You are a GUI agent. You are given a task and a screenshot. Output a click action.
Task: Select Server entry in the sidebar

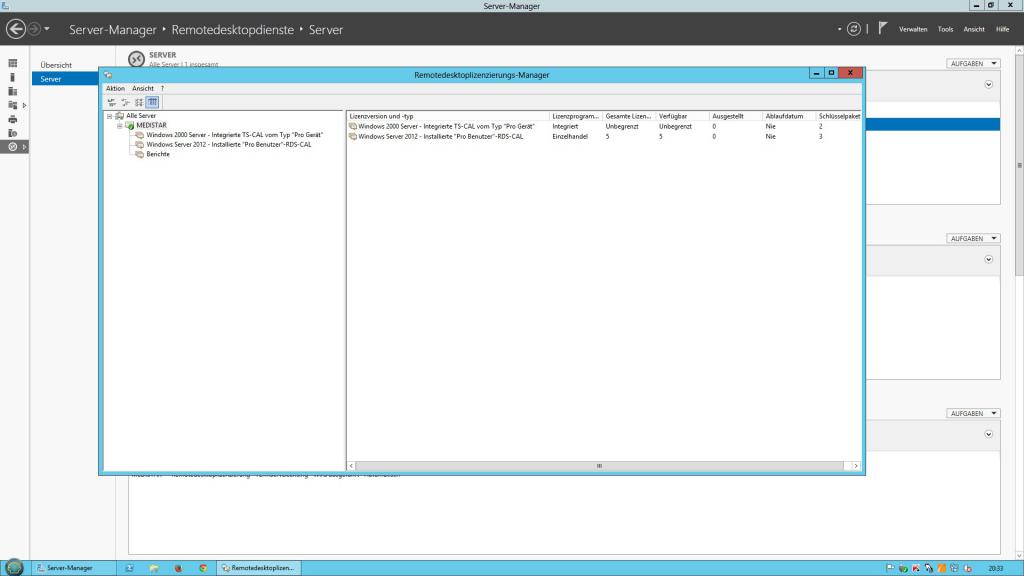click(65, 79)
